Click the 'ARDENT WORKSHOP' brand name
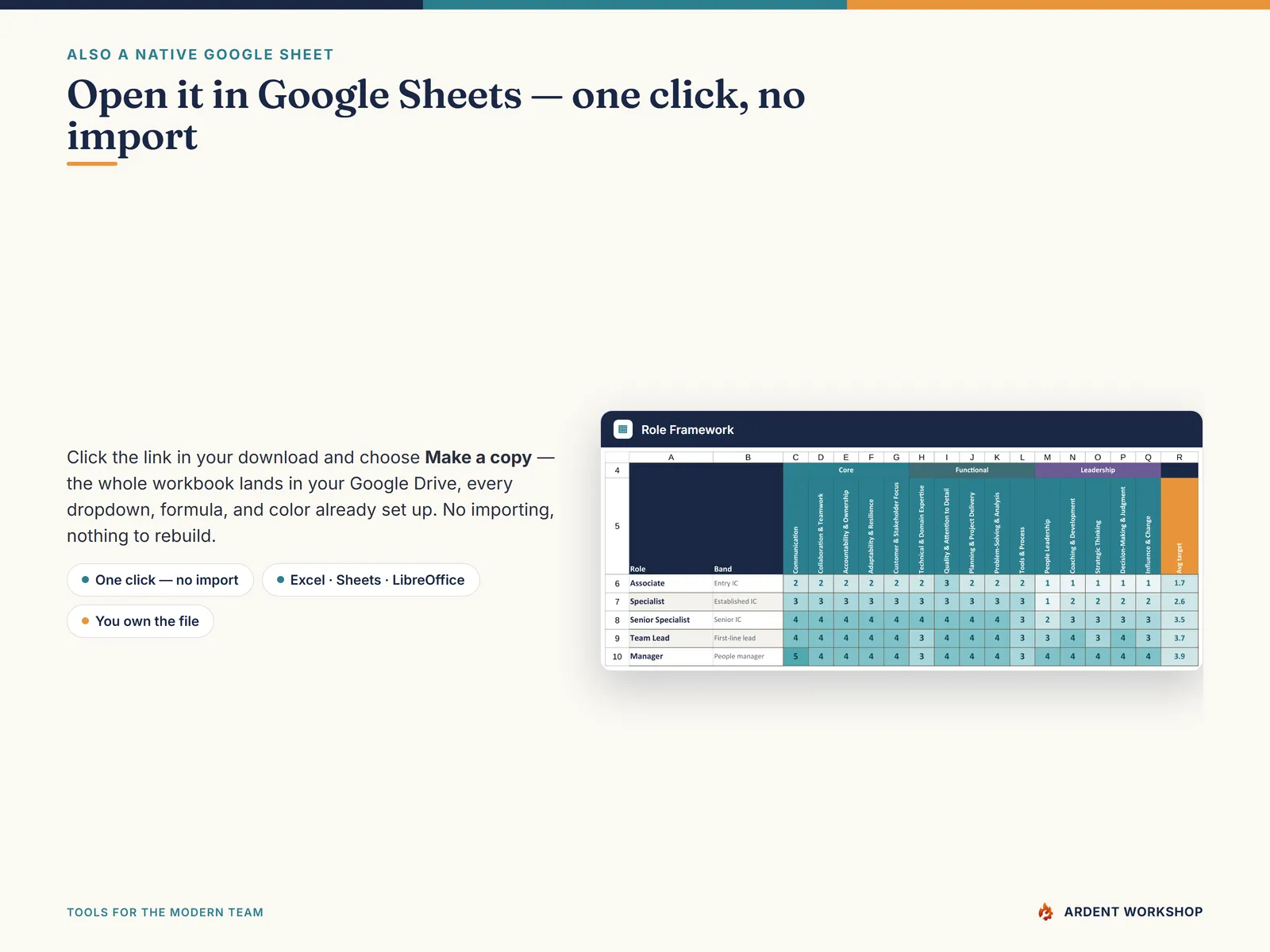This screenshot has height=952, width=1270. (x=1133, y=912)
